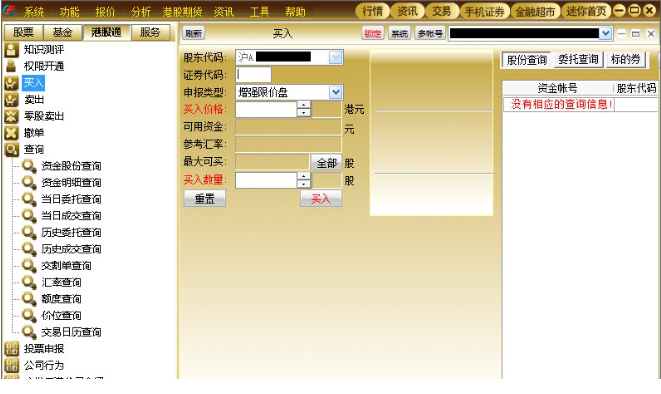
Task: Click the 行情 pill button
Action: point(373,11)
